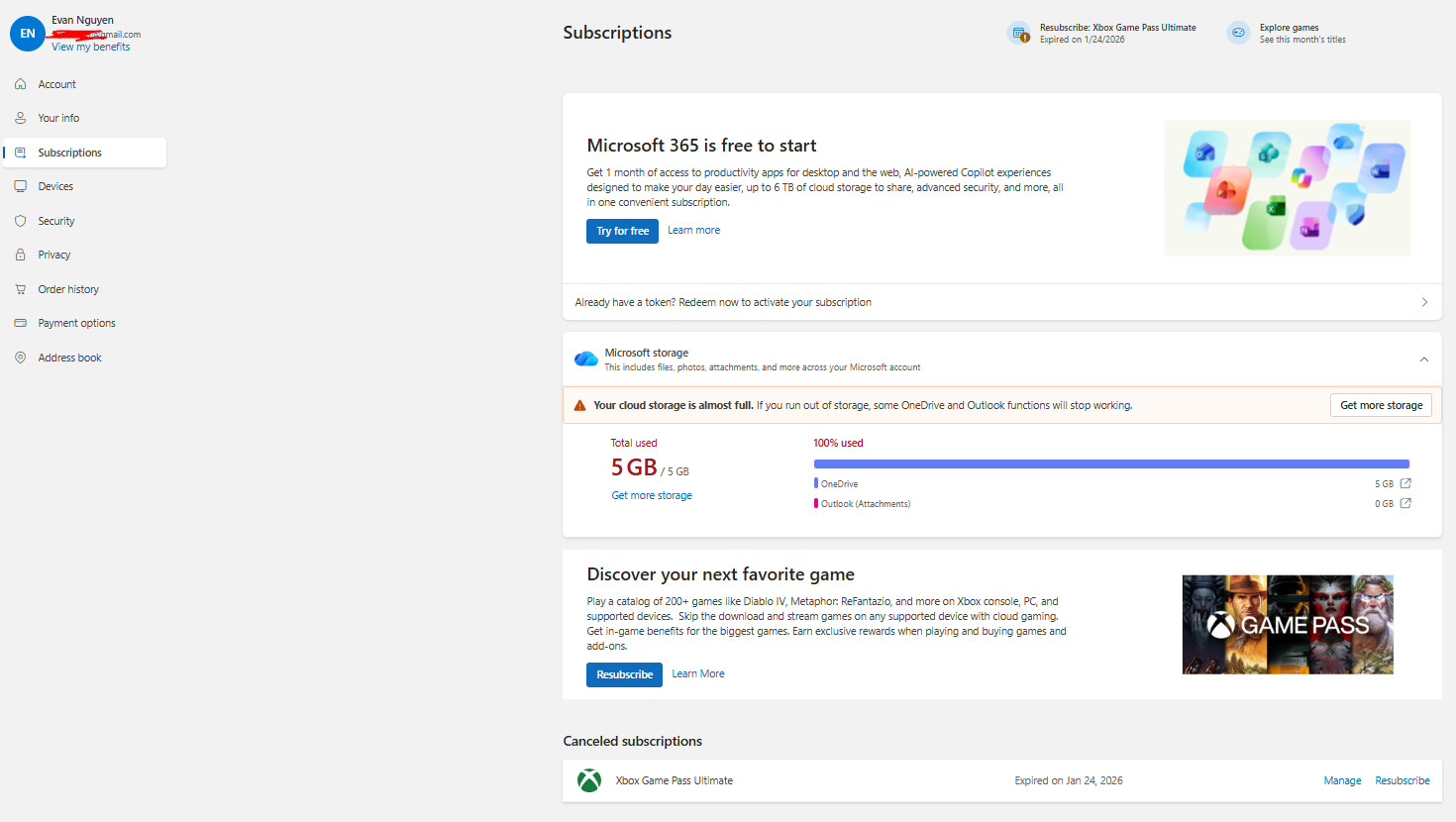Click the Address book pin icon
This screenshot has width=1456, height=822.
20,358
